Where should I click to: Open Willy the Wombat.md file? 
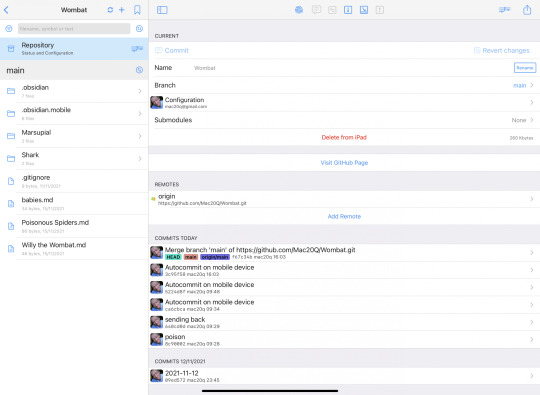[x=74, y=248]
